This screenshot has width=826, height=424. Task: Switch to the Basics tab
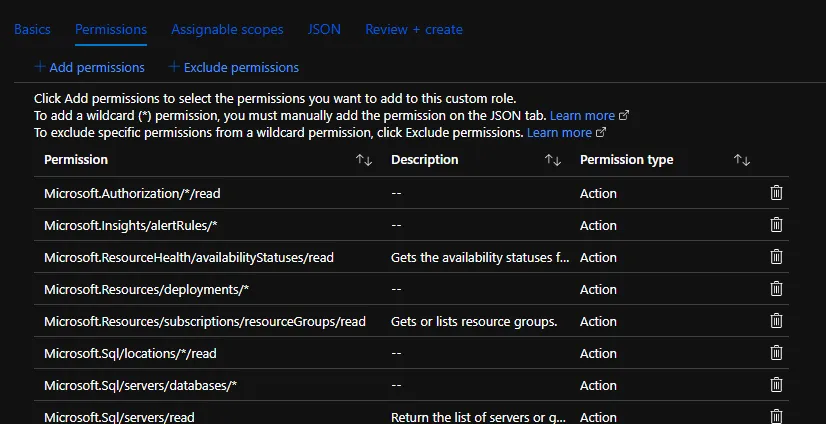pyautogui.click(x=32, y=30)
